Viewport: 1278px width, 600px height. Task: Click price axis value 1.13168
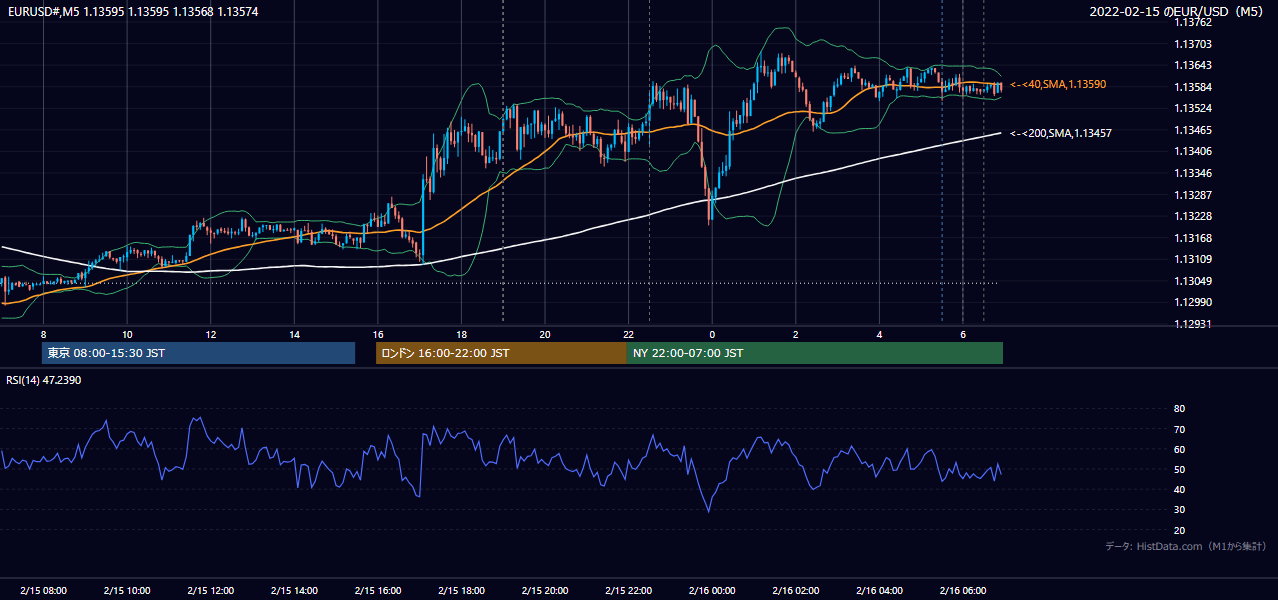1192,238
